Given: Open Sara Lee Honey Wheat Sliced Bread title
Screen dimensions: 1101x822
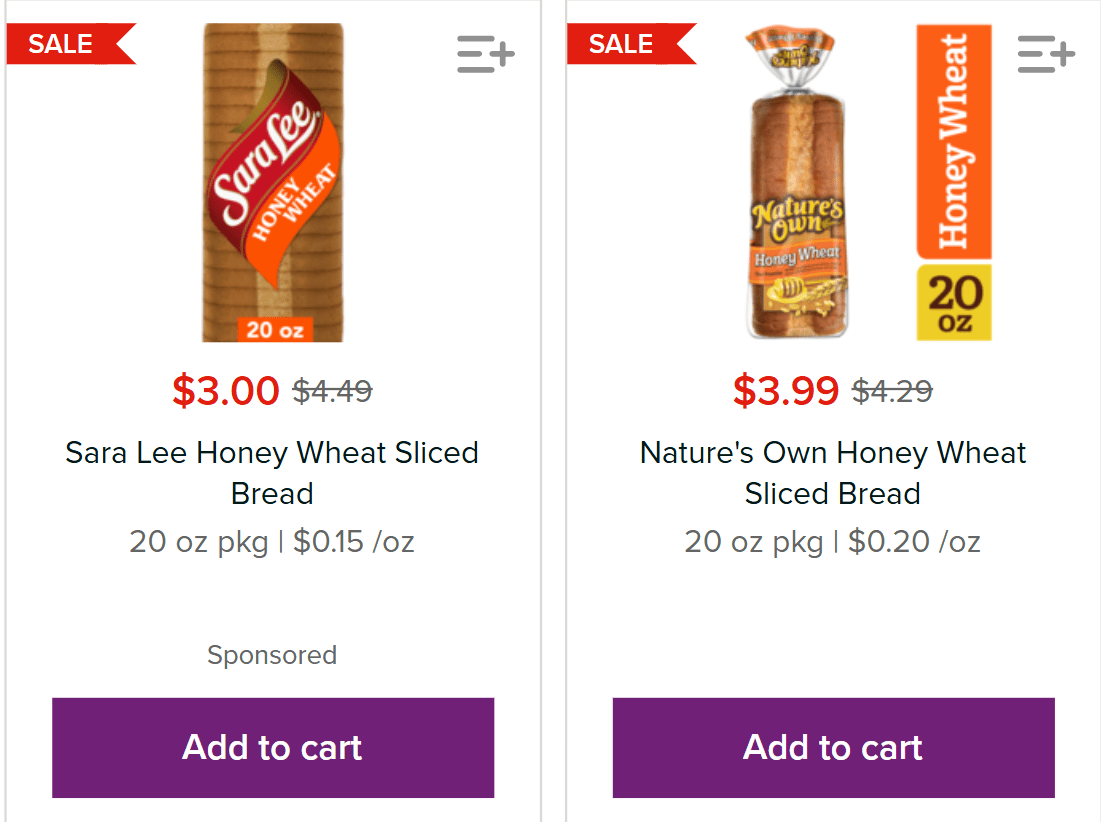Looking at the screenshot, I should click(272, 473).
